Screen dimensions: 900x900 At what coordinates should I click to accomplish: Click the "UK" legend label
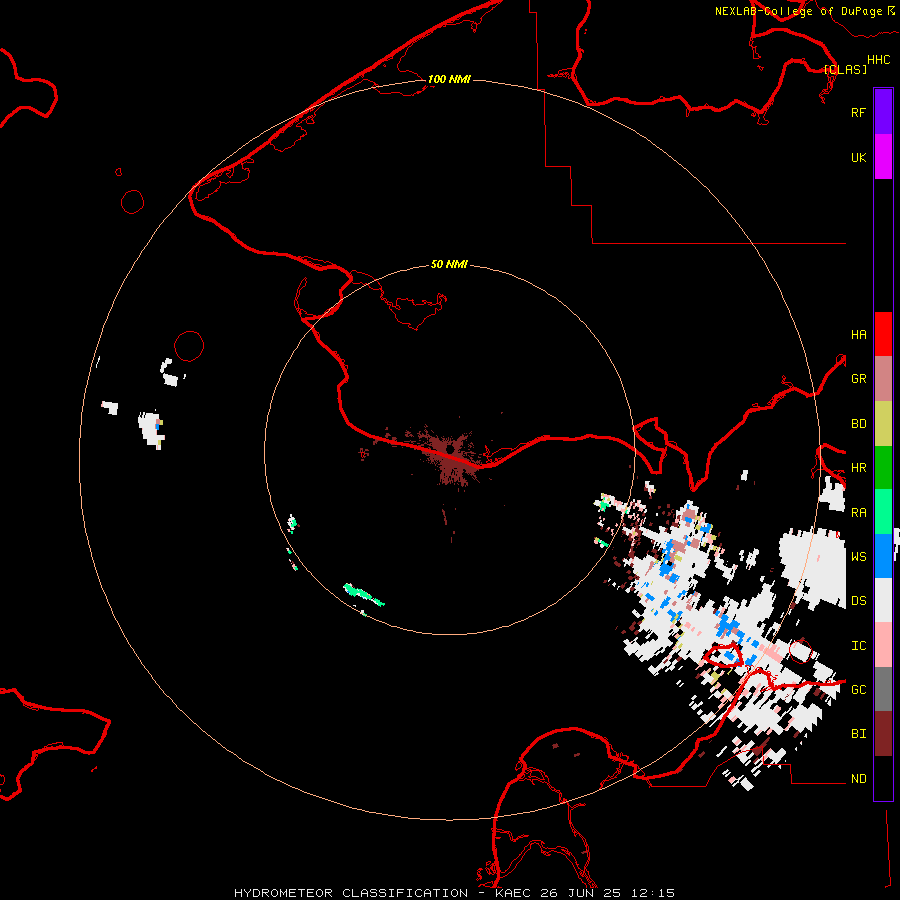coord(858,157)
